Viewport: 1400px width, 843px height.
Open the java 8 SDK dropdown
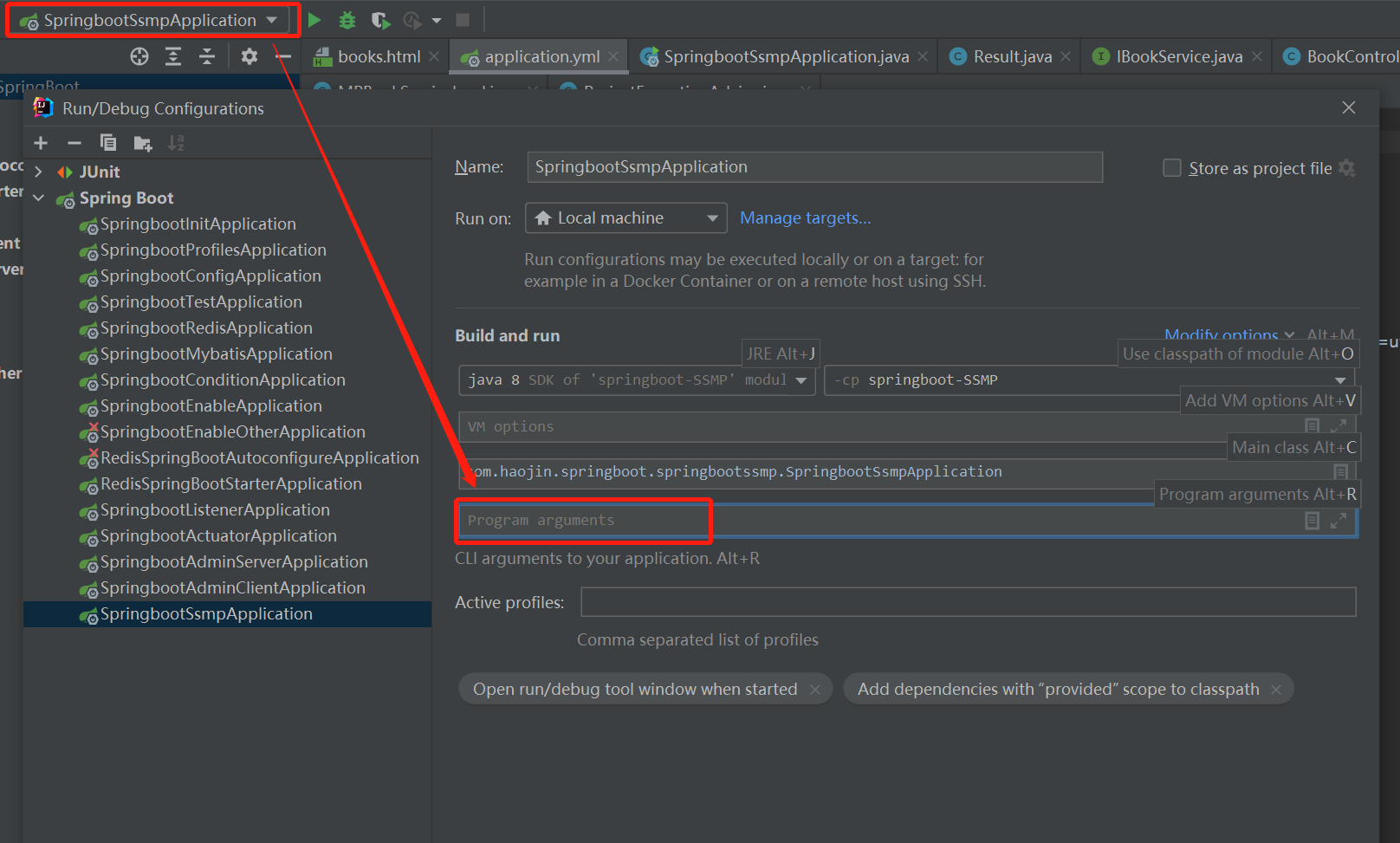coord(637,380)
